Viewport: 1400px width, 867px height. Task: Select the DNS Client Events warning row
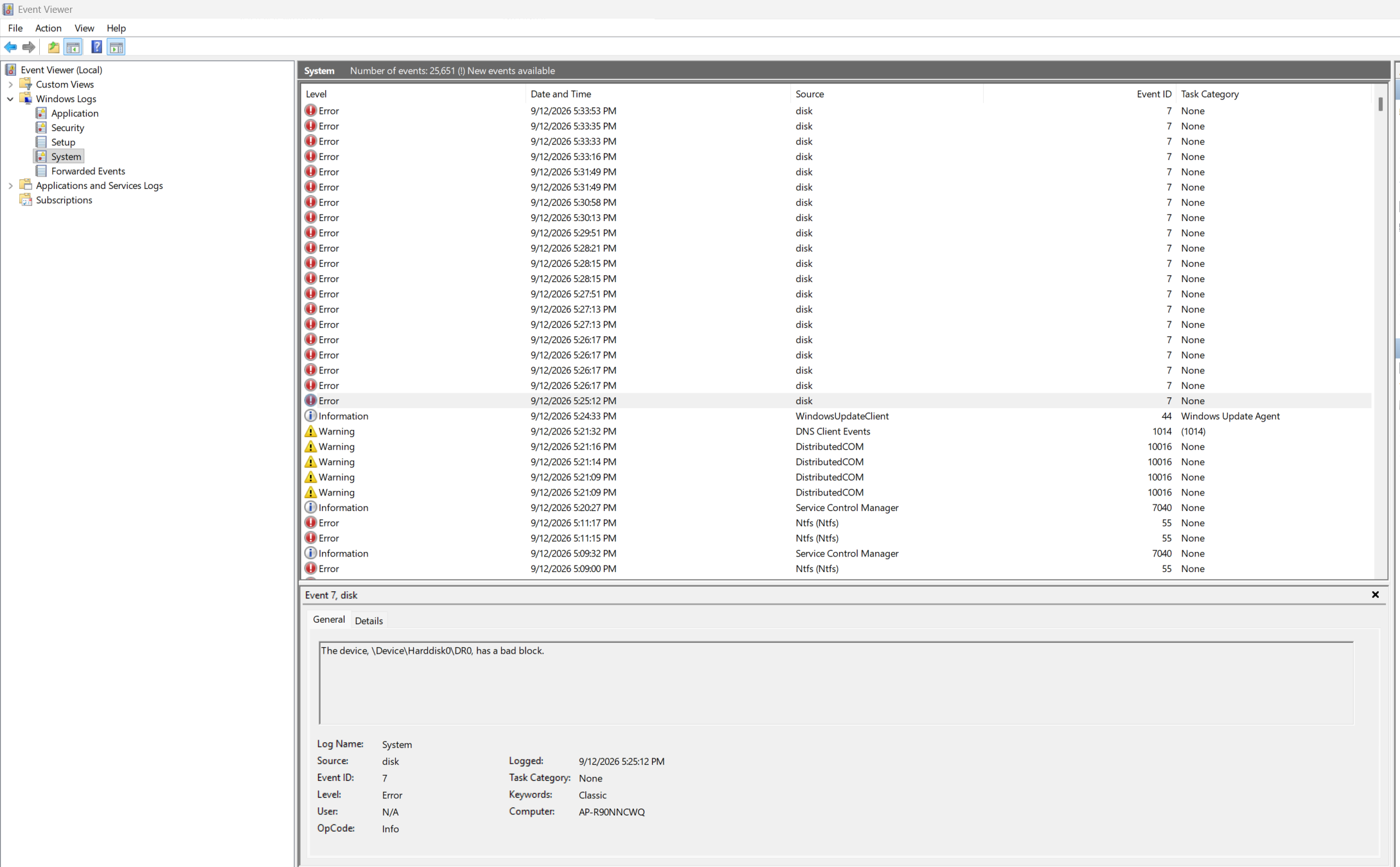[835, 431]
